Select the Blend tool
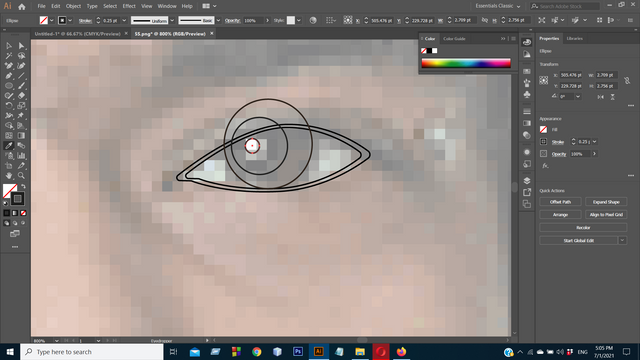 21,145
